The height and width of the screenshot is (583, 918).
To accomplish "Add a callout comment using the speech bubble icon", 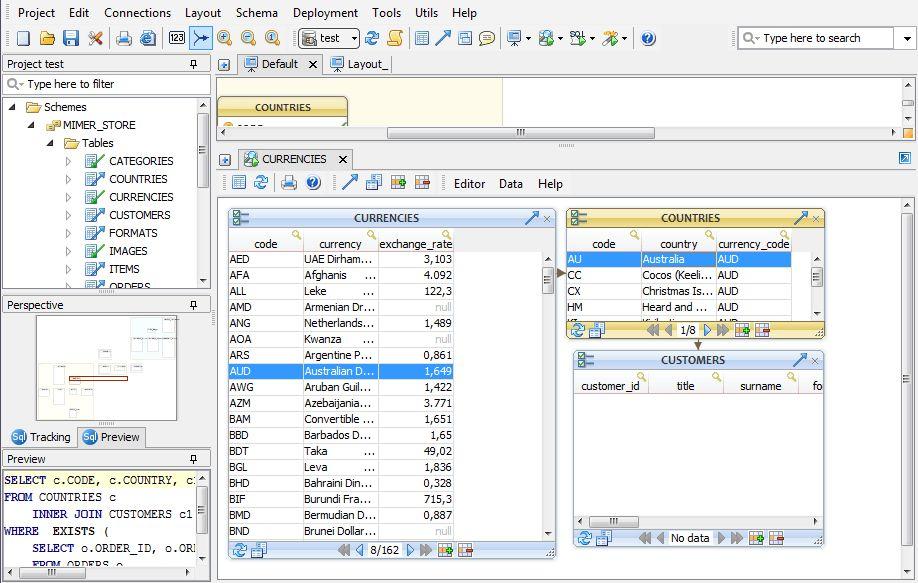I will [x=487, y=39].
